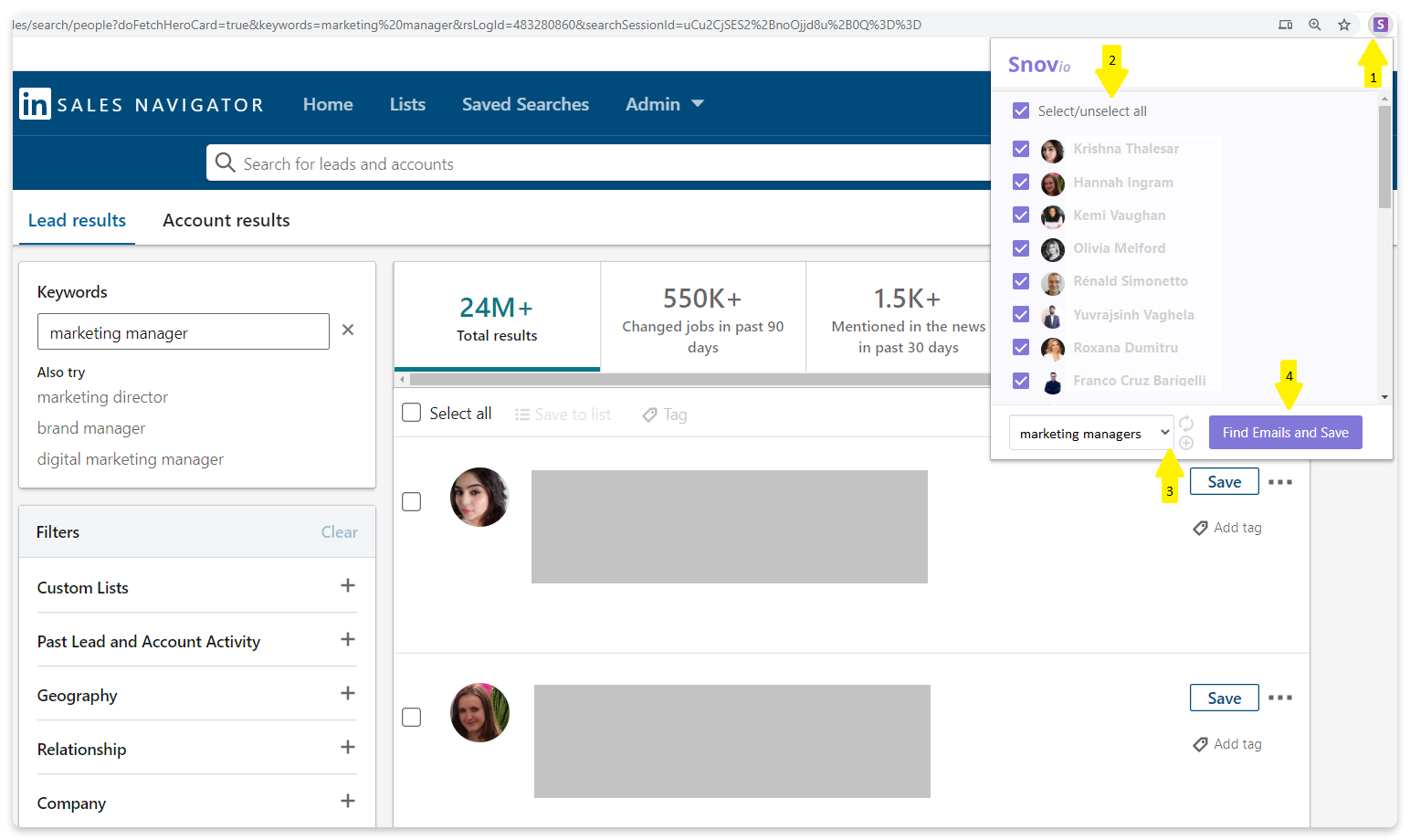This screenshot has height=840, width=1410.
Task: Tick the checkbox beside the second lead
Action: pyautogui.click(x=412, y=718)
